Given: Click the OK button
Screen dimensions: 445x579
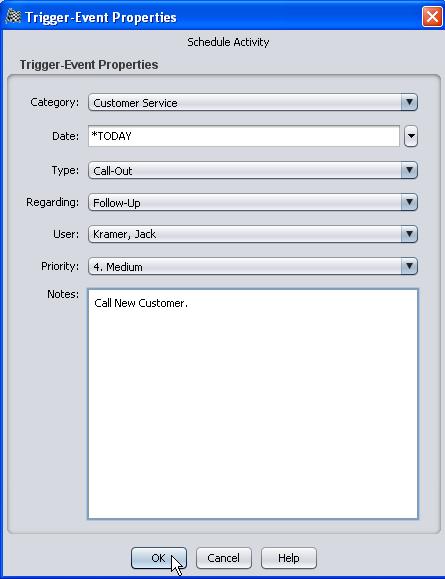Looking at the screenshot, I should tap(159, 558).
